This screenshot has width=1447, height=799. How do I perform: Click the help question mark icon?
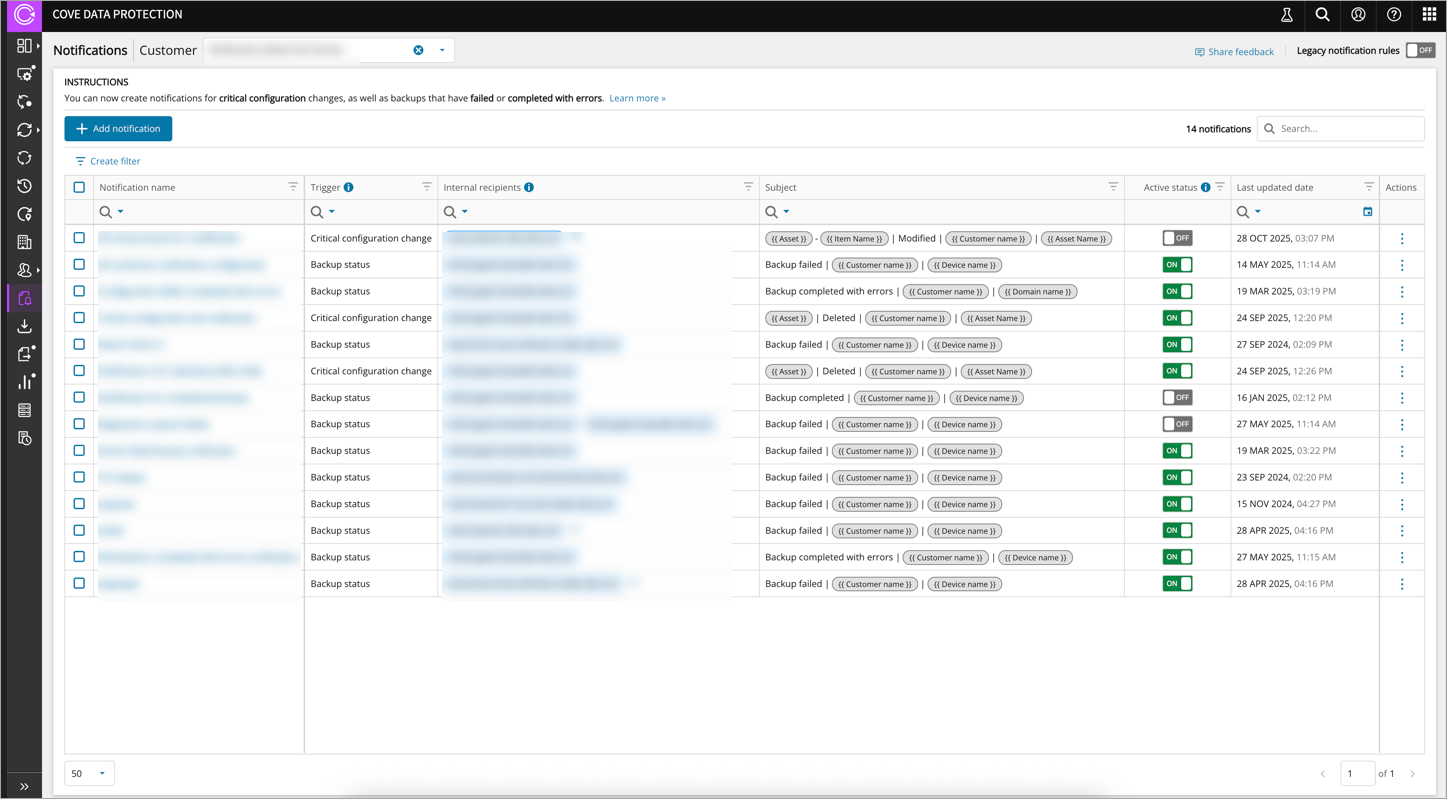click(1394, 15)
